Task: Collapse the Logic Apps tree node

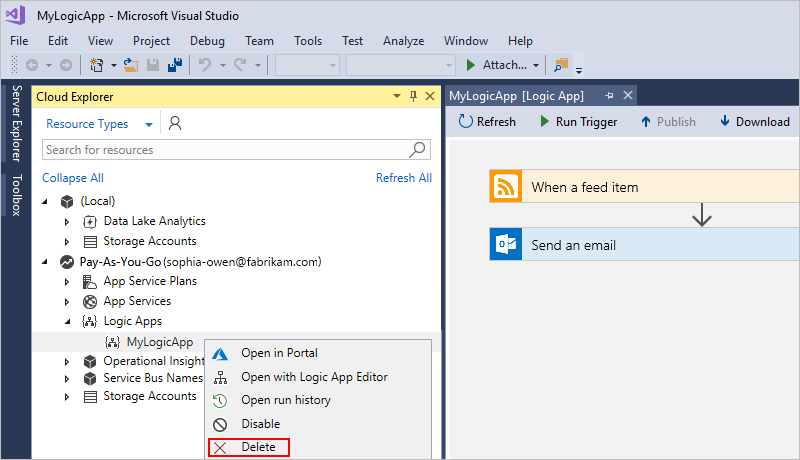Action: point(67,321)
